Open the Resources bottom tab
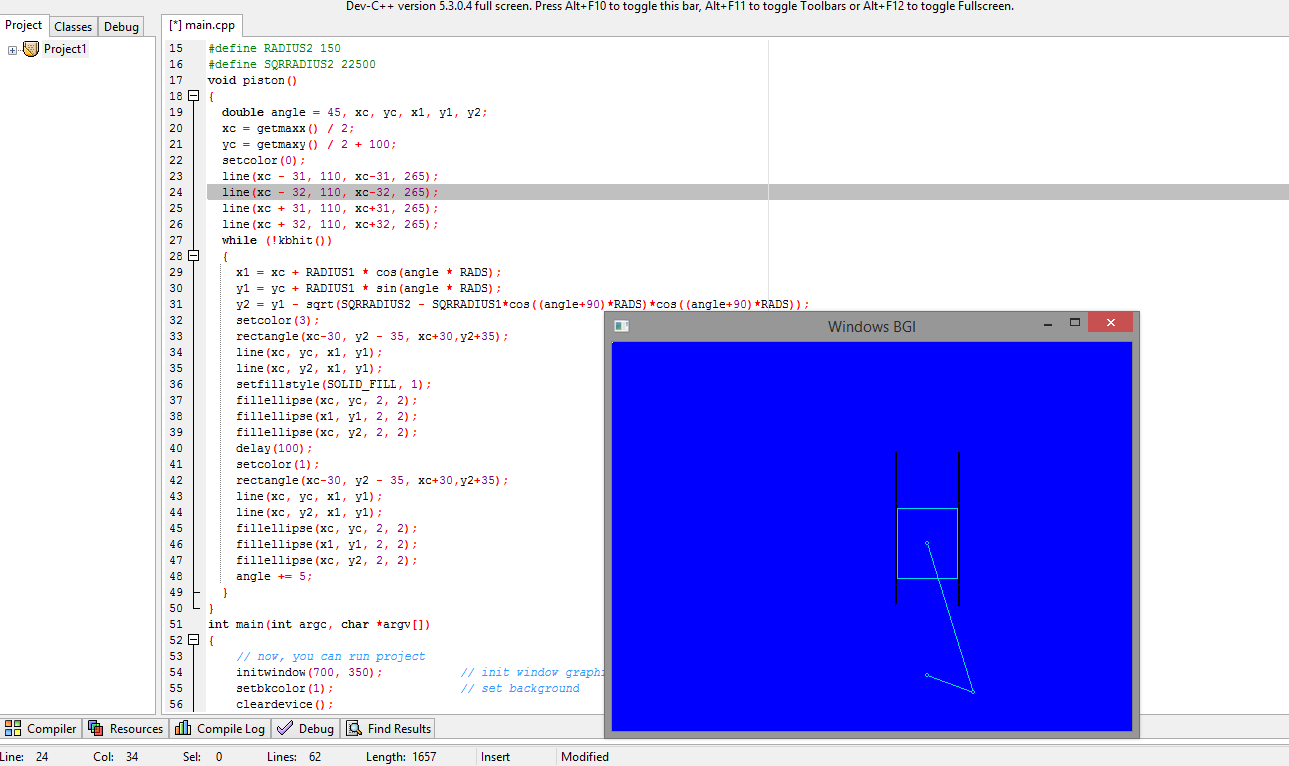The height and width of the screenshot is (766, 1289). click(x=126, y=729)
